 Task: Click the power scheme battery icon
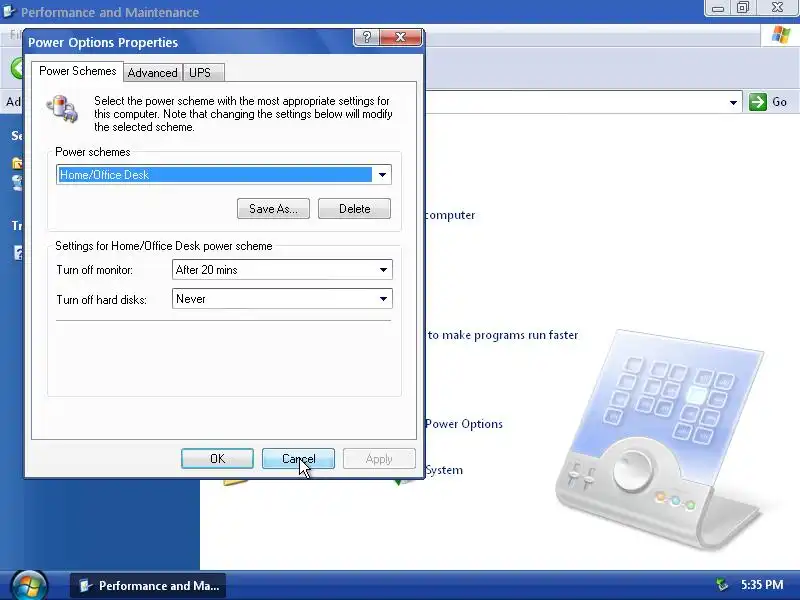tap(62, 108)
